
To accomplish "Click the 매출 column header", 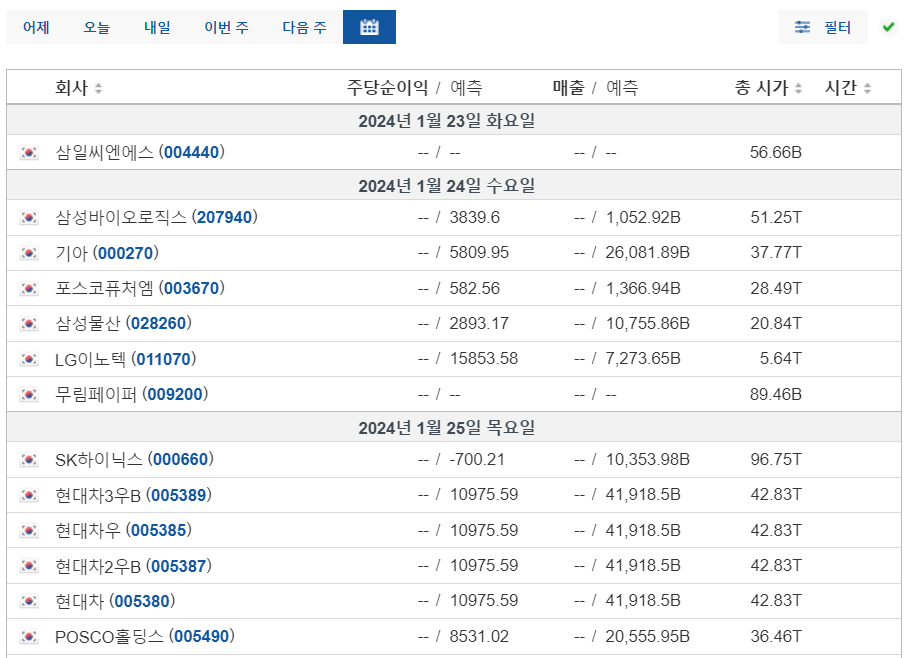I will [569, 88].
